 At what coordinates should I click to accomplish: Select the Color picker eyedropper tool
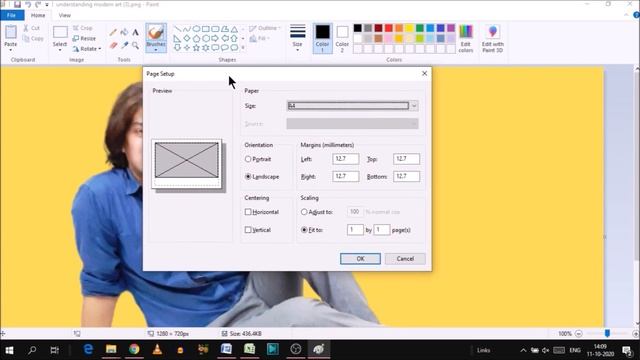click(124, 45)
